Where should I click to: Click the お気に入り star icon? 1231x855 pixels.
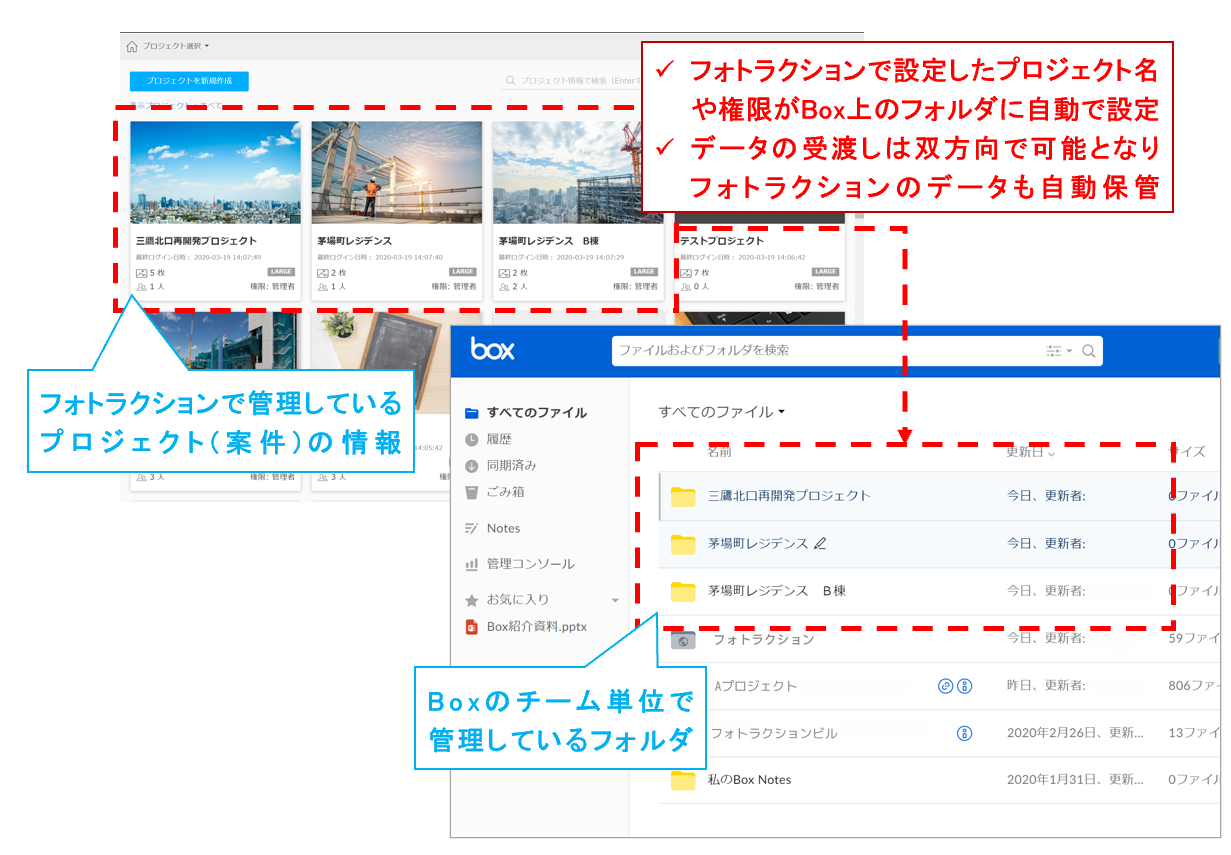(472, 600)
